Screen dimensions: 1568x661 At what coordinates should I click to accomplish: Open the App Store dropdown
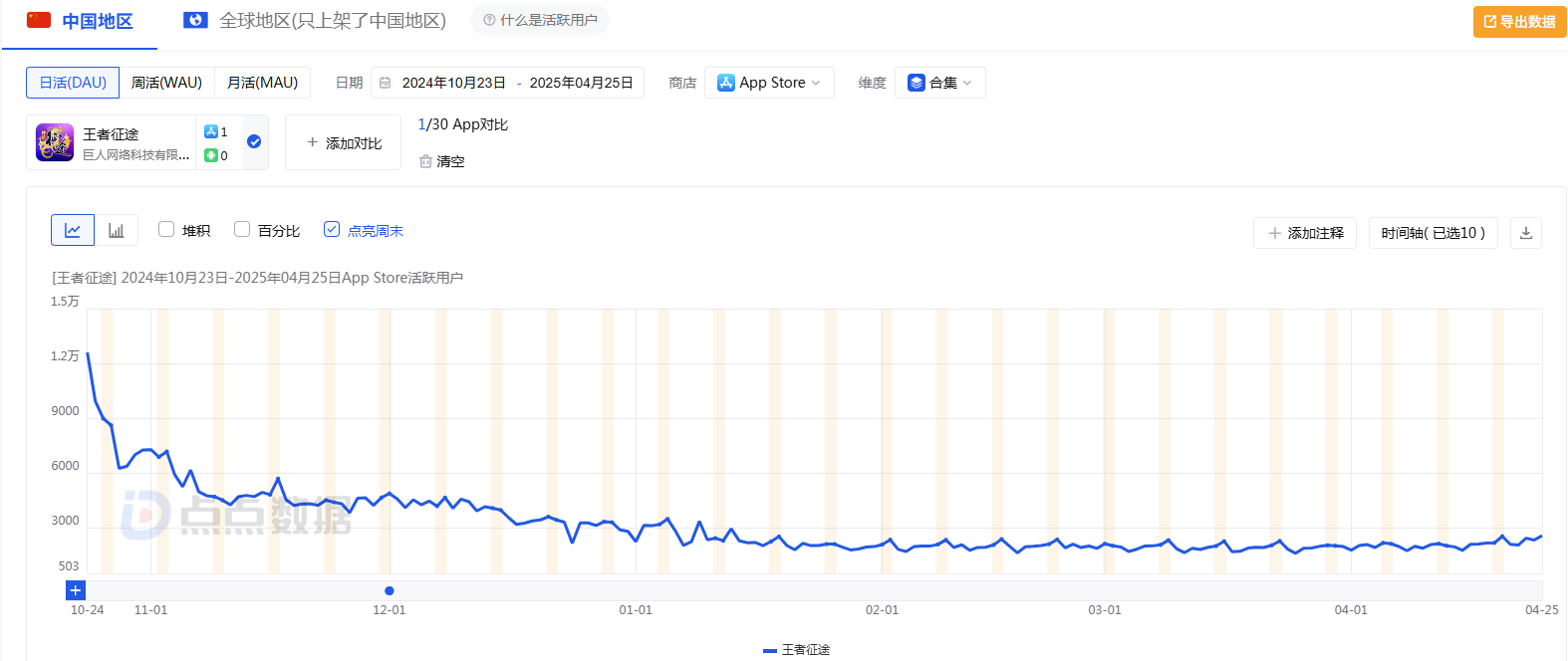769,83
